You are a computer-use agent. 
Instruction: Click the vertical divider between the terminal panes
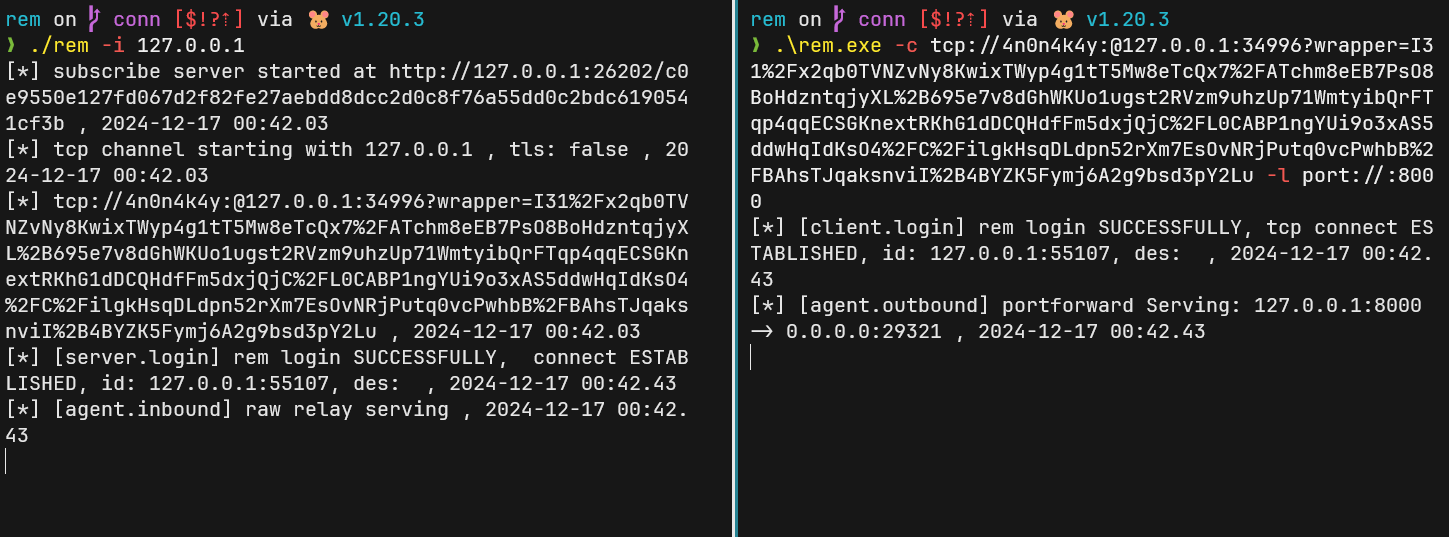[x=734, y=268]
